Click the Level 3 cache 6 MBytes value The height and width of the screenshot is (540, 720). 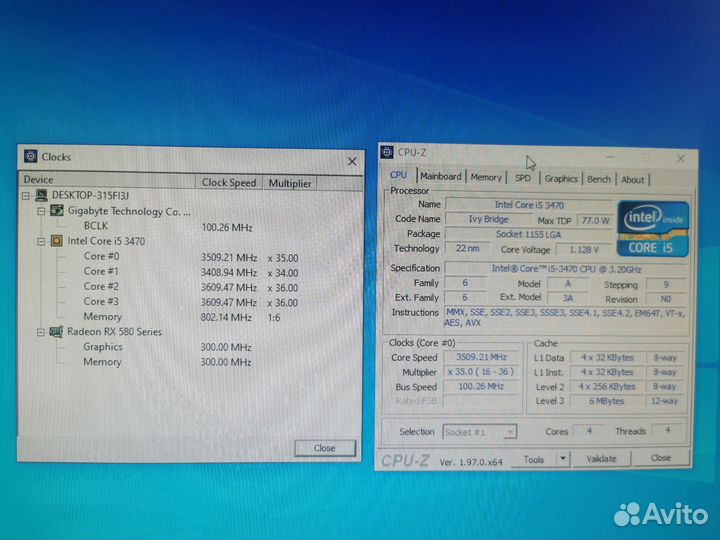tap(607, 401)
